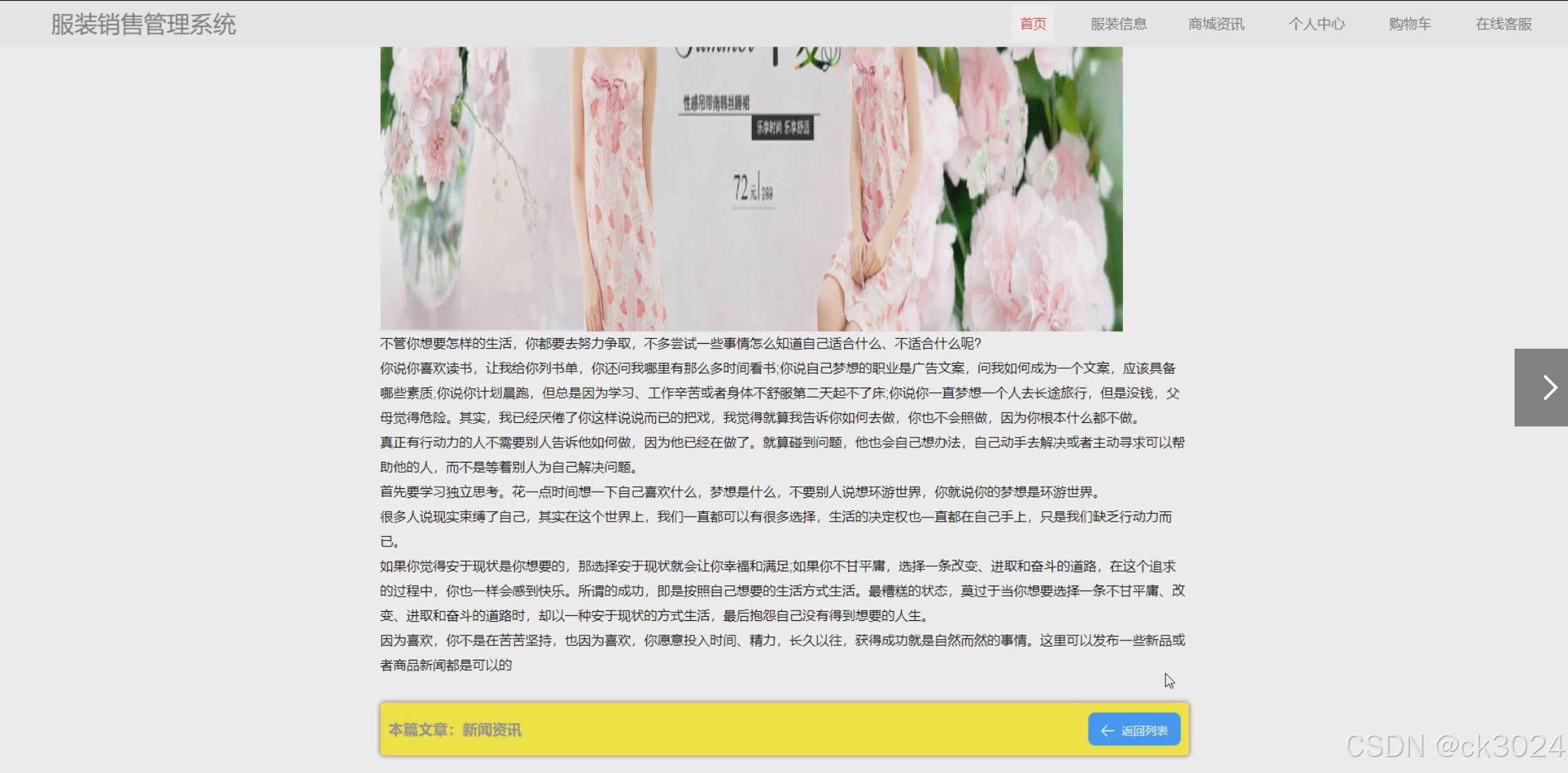Viewport: 1568px width, 773px height.
Task: Go to the 首页 nav tab
Action: pyautogui.click(x=1033, y=24)
